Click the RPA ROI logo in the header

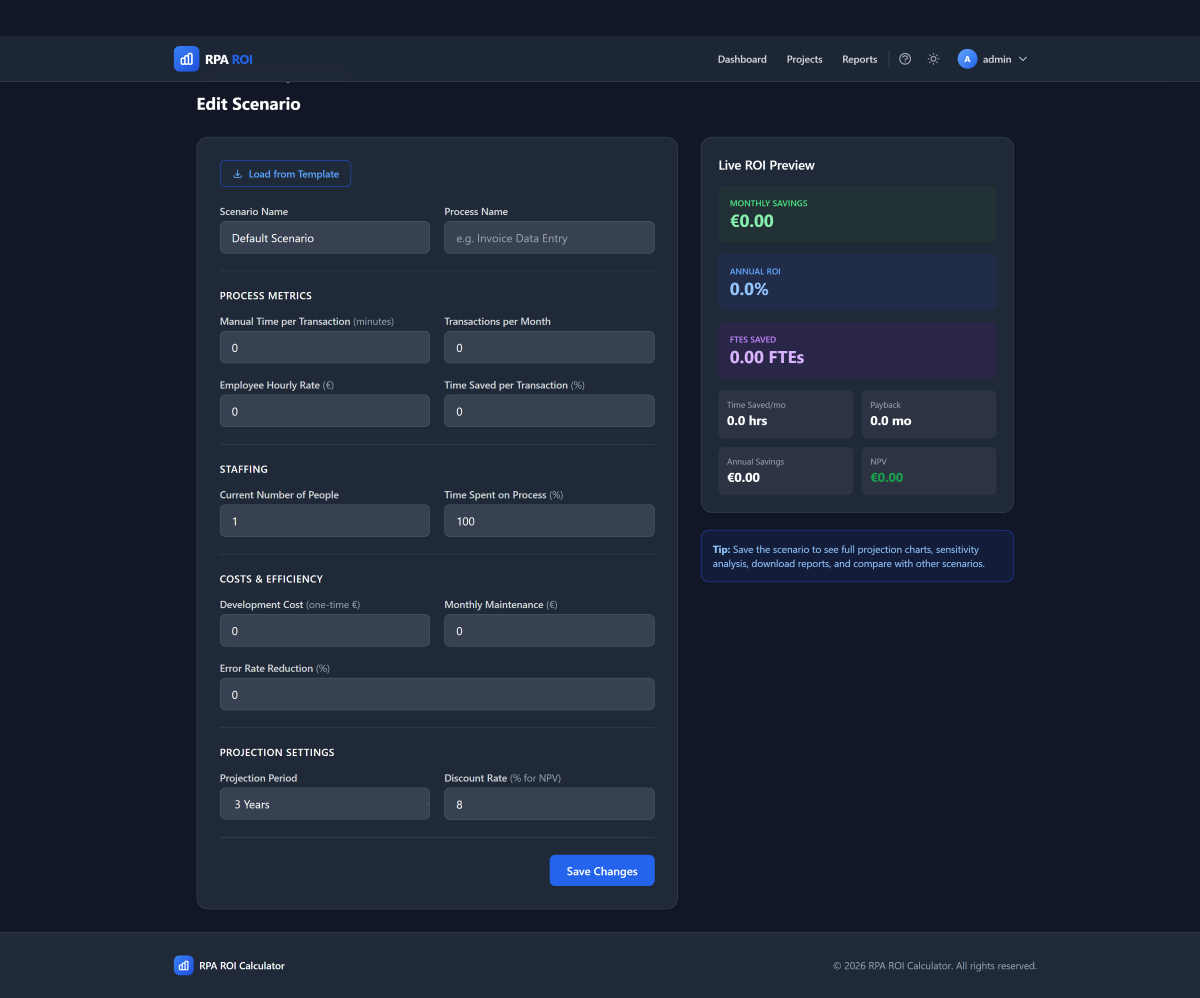click(x=213, y=58)
